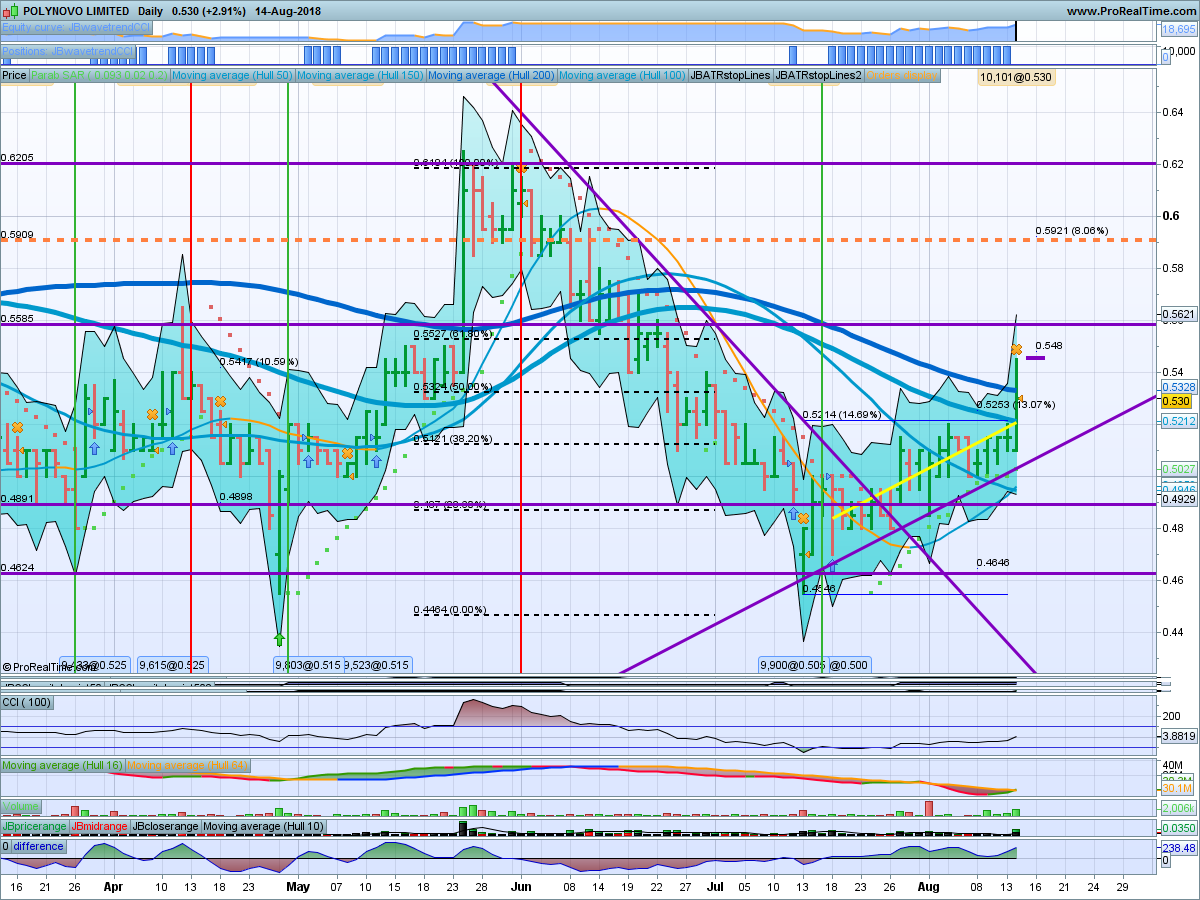Open JBATRstopLines indicator label

click(730, 75)
